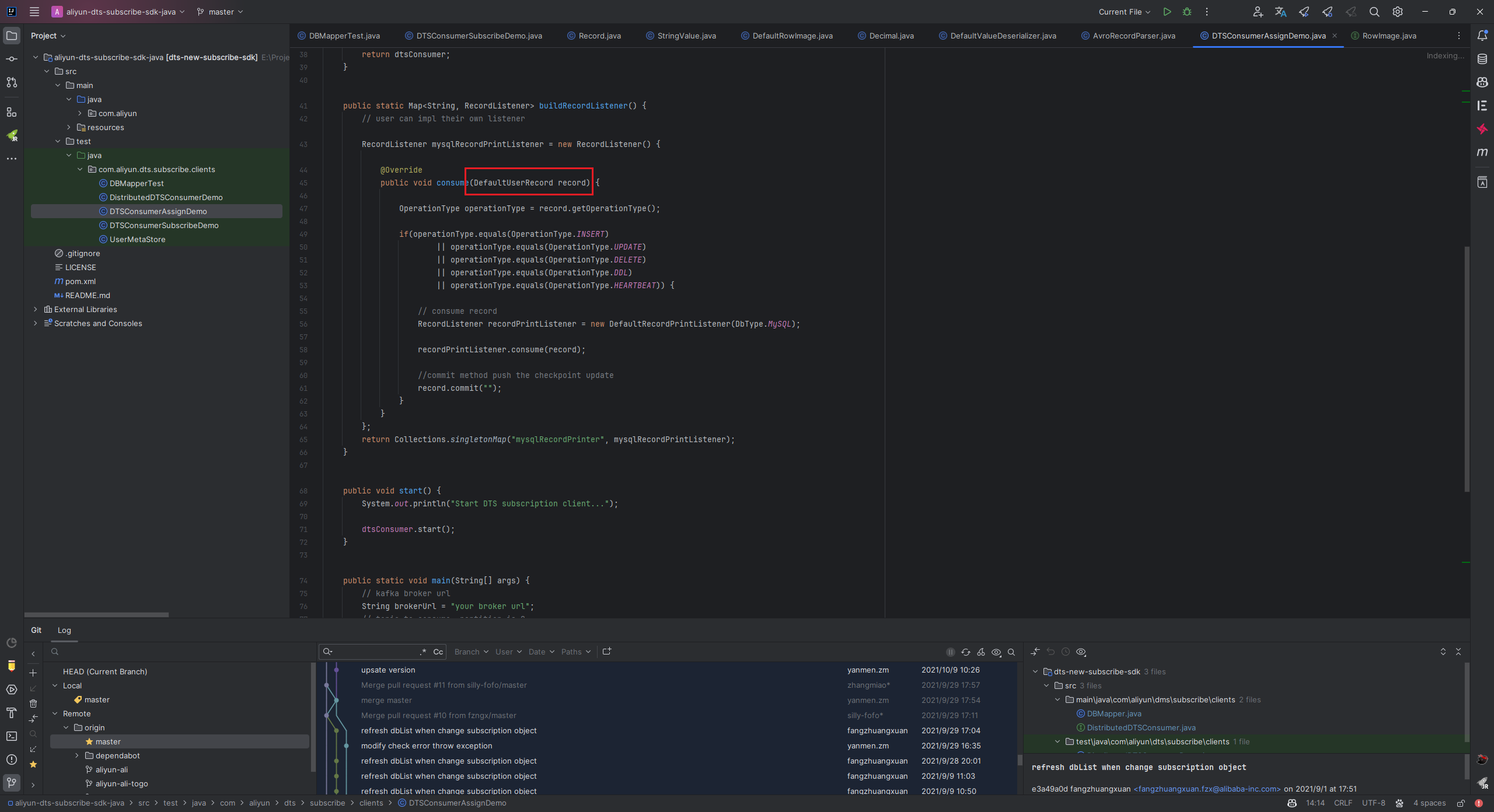Open the Branch filter dropdown
The width and height of the screenshot is (1494, 812).
point(472,652)
